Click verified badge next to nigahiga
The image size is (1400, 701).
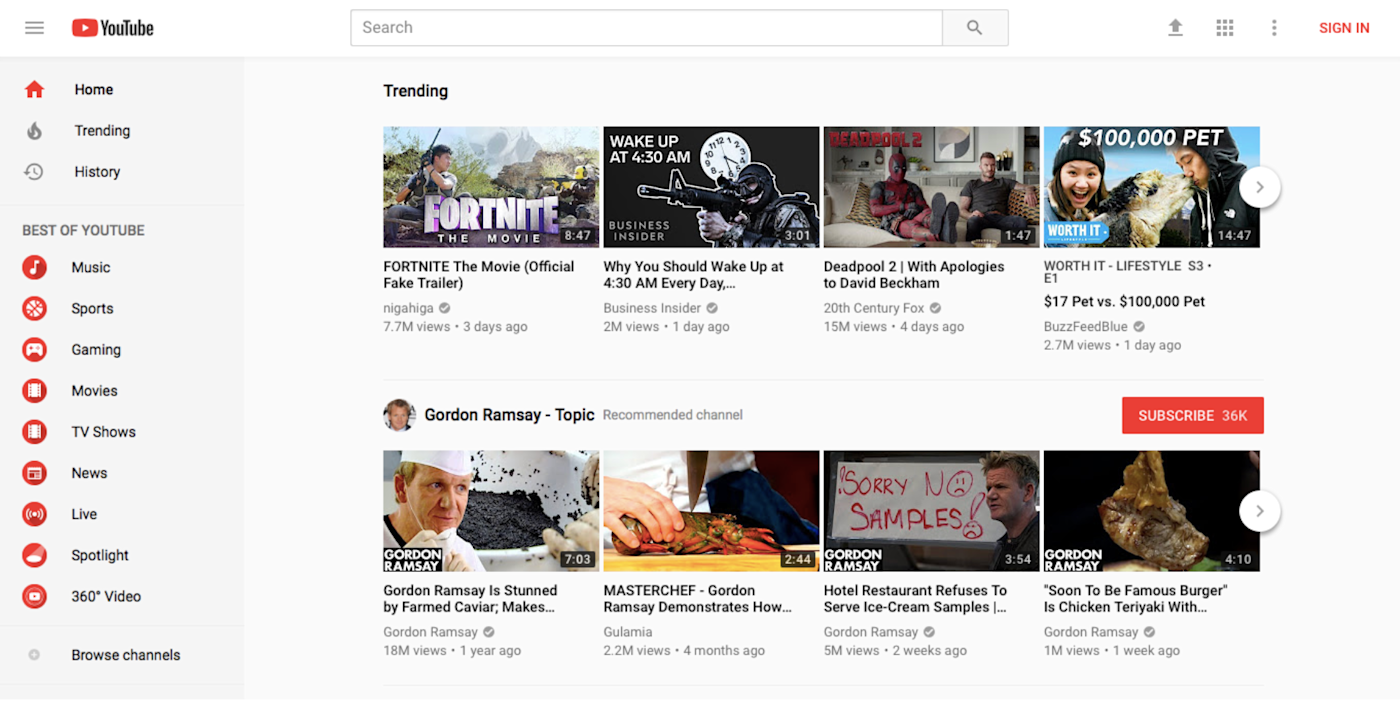pos(444,308)
